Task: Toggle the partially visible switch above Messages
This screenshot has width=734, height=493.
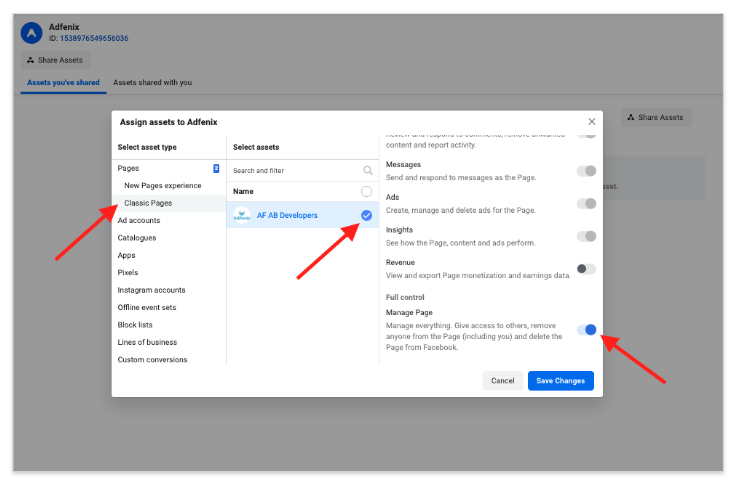Action: pyautogui.click(x=587, y=135)
